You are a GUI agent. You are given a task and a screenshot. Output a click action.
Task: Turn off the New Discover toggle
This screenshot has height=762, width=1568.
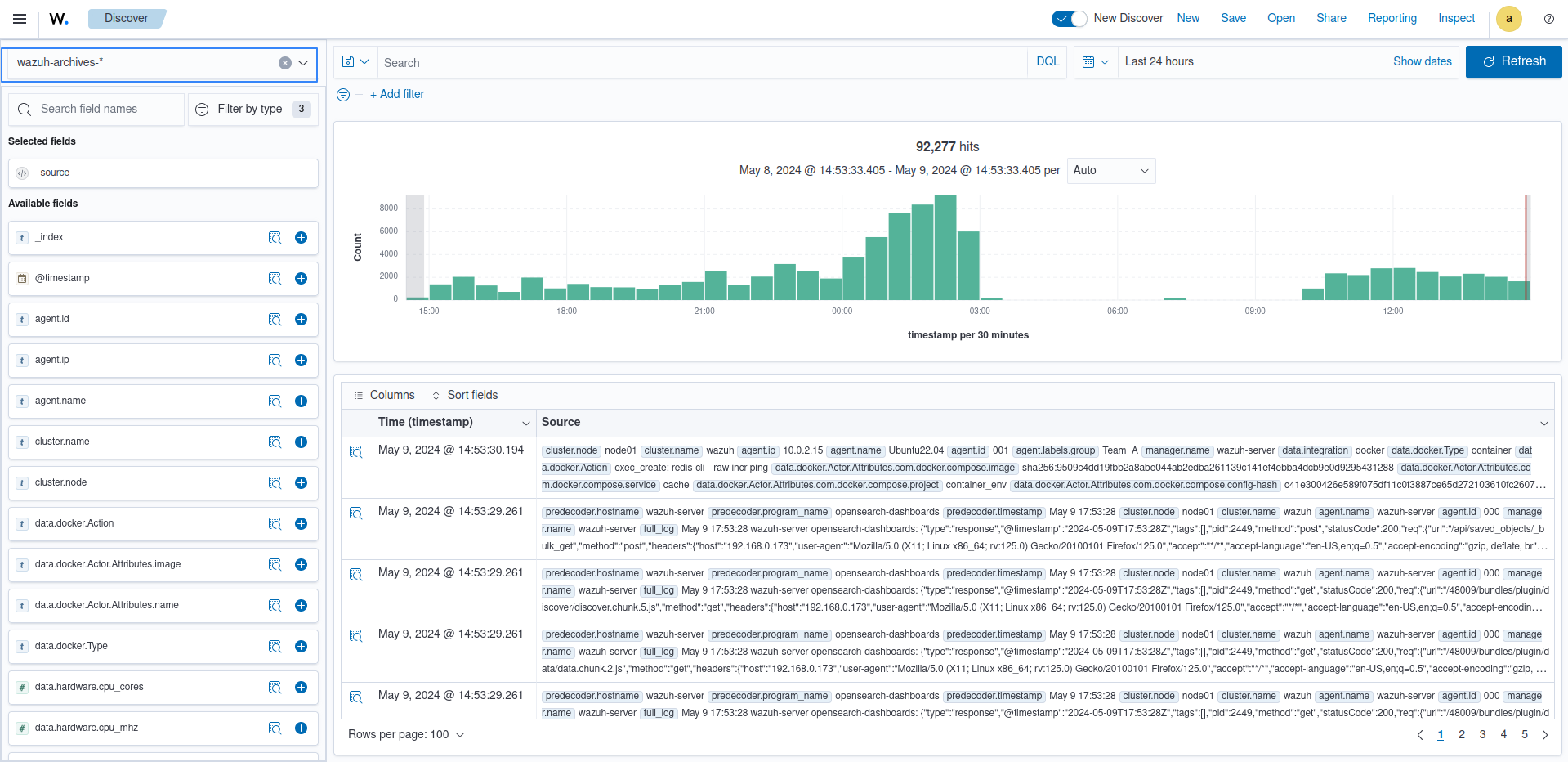(1068, 19)
